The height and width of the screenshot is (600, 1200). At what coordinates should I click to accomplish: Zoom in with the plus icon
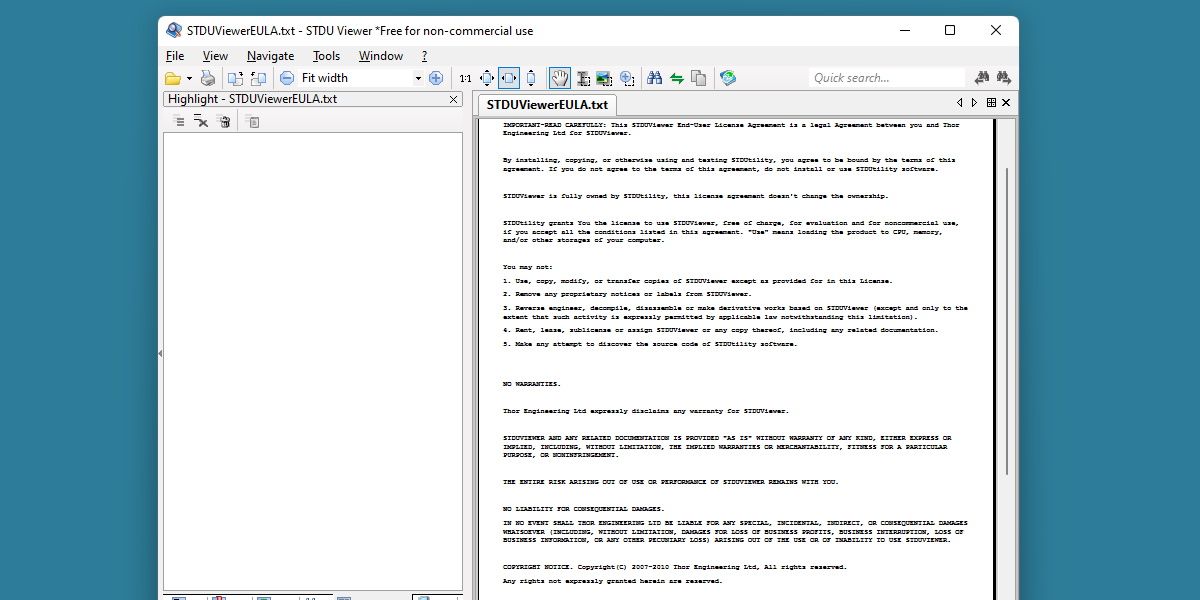436,78
